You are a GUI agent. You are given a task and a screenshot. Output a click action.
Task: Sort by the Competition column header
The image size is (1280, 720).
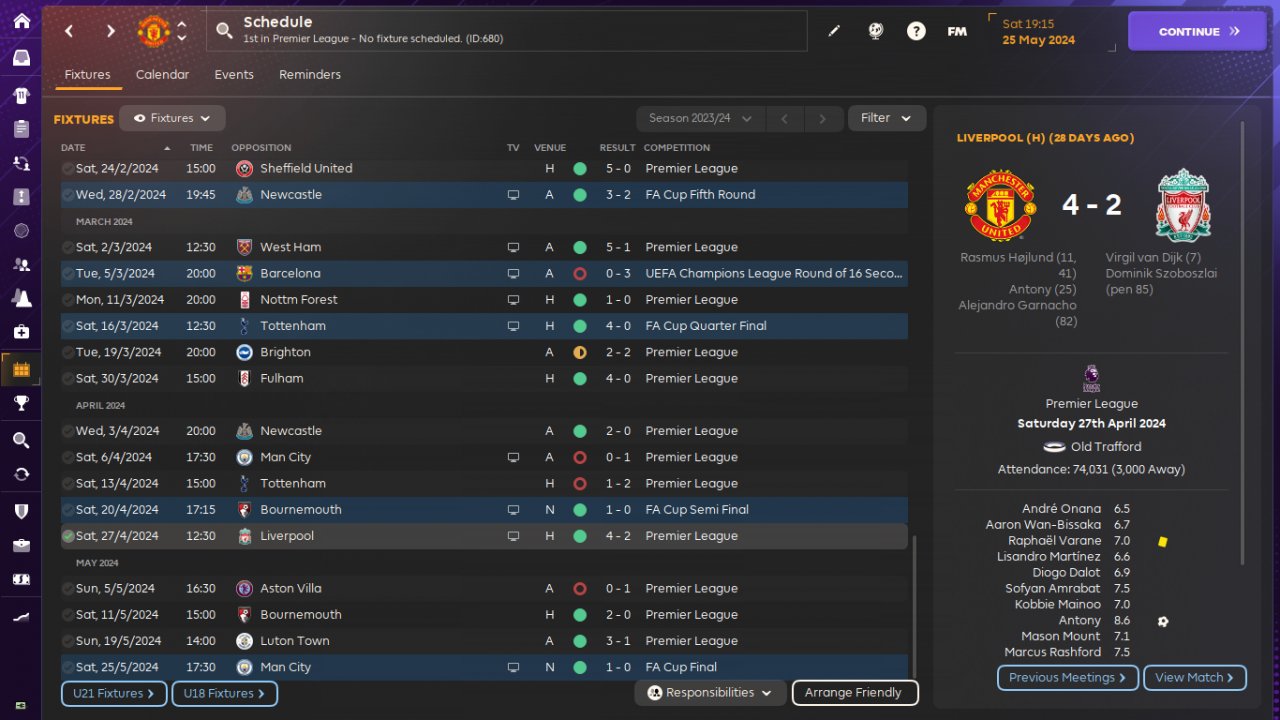tap(677, 148)
